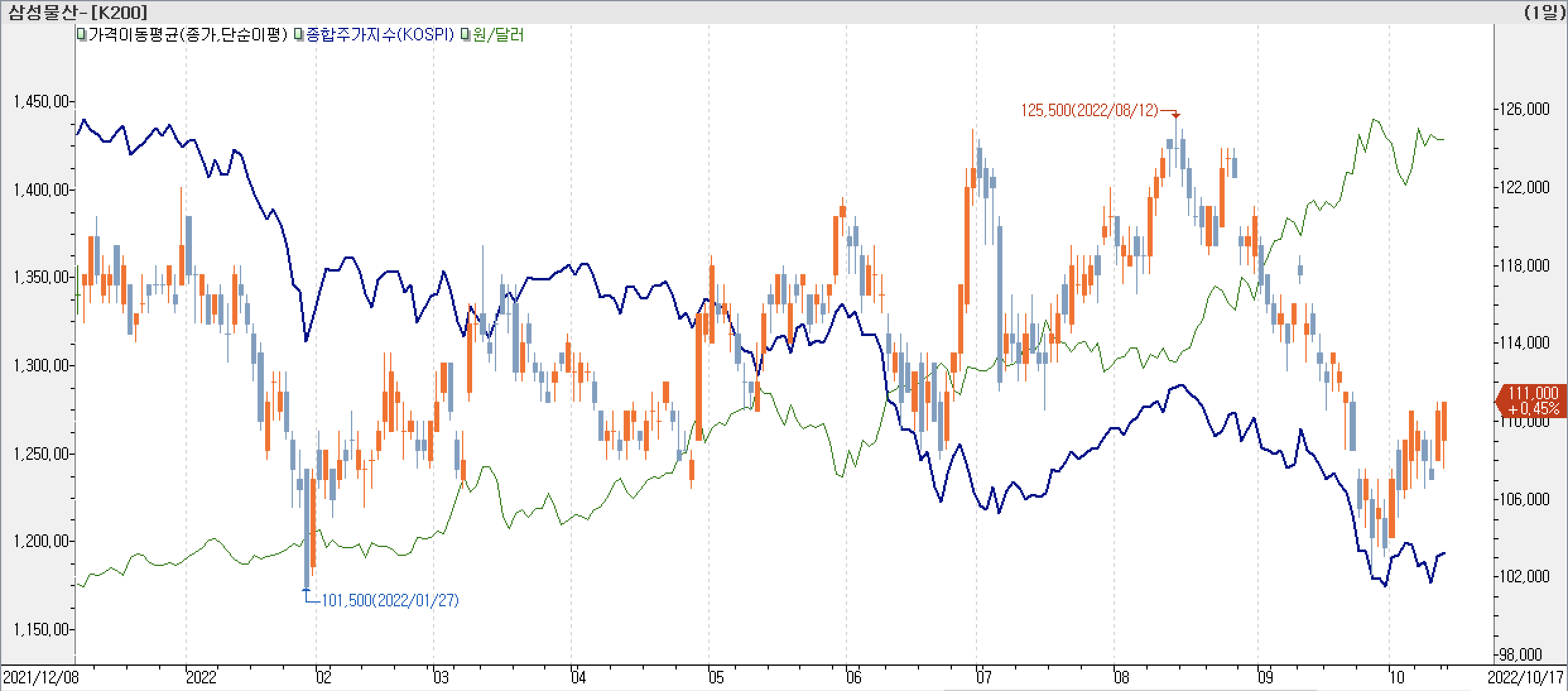The image size is (1568, 691).
Task: Click the 101,500(2022/01/27) low price label
Action: click(x=390, y=600)
